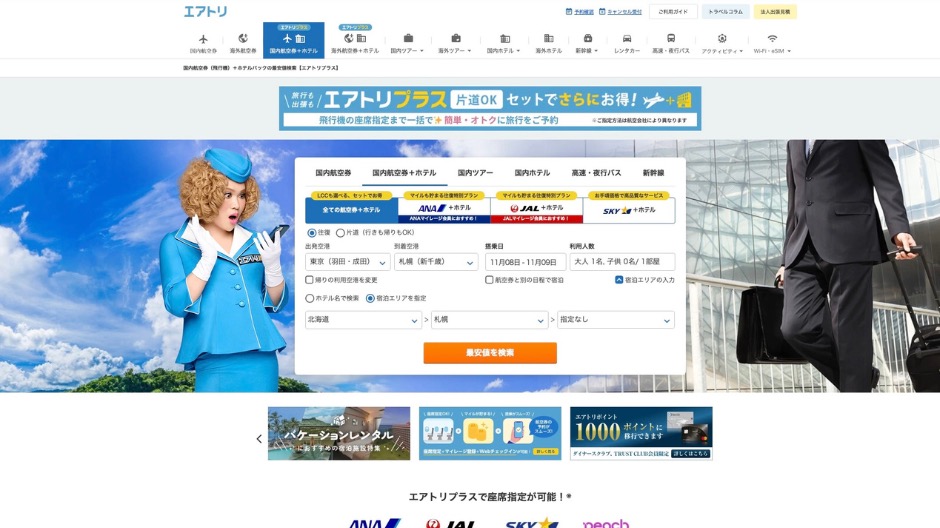Switch to the 国内ツアー search tab

(x=476, y=173)
